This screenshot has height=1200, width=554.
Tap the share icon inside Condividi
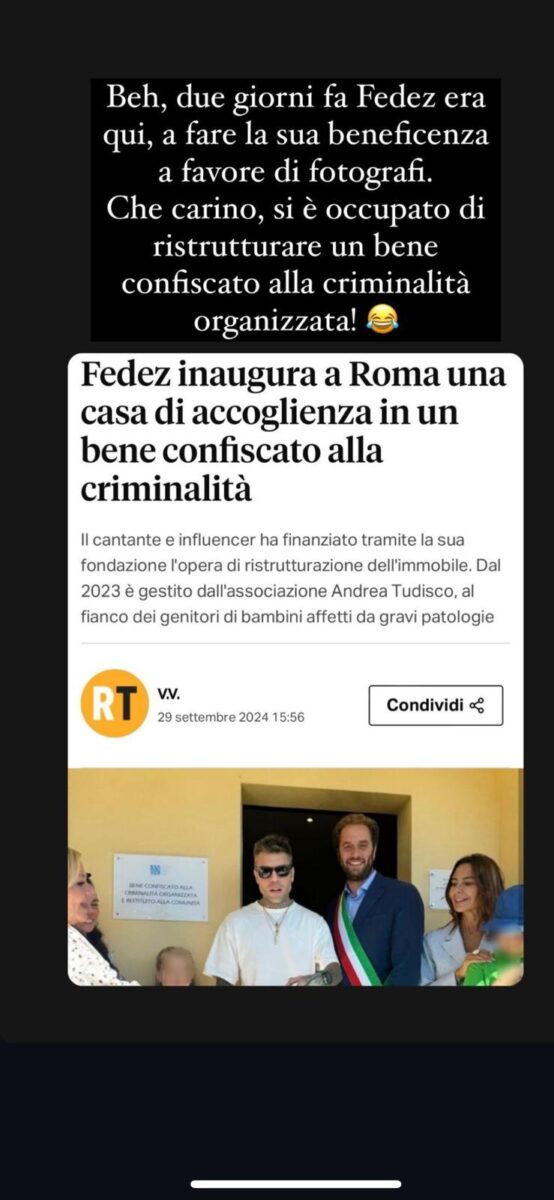tap(477, 705)
